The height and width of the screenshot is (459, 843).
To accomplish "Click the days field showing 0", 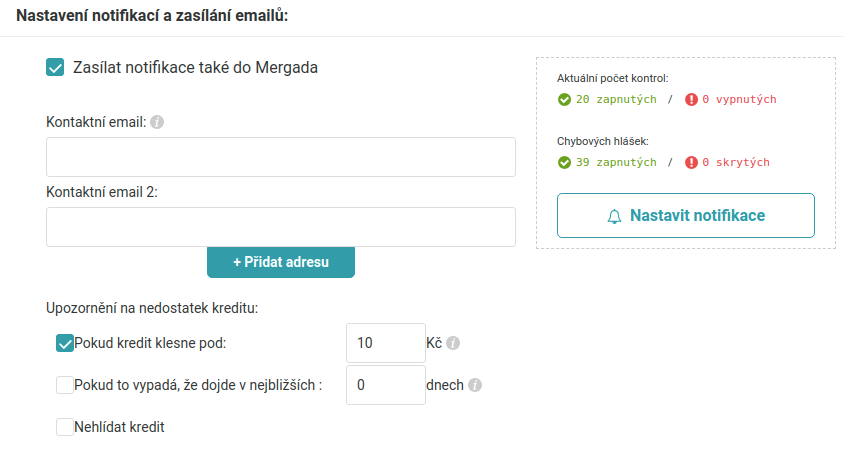I will point(385,385).
